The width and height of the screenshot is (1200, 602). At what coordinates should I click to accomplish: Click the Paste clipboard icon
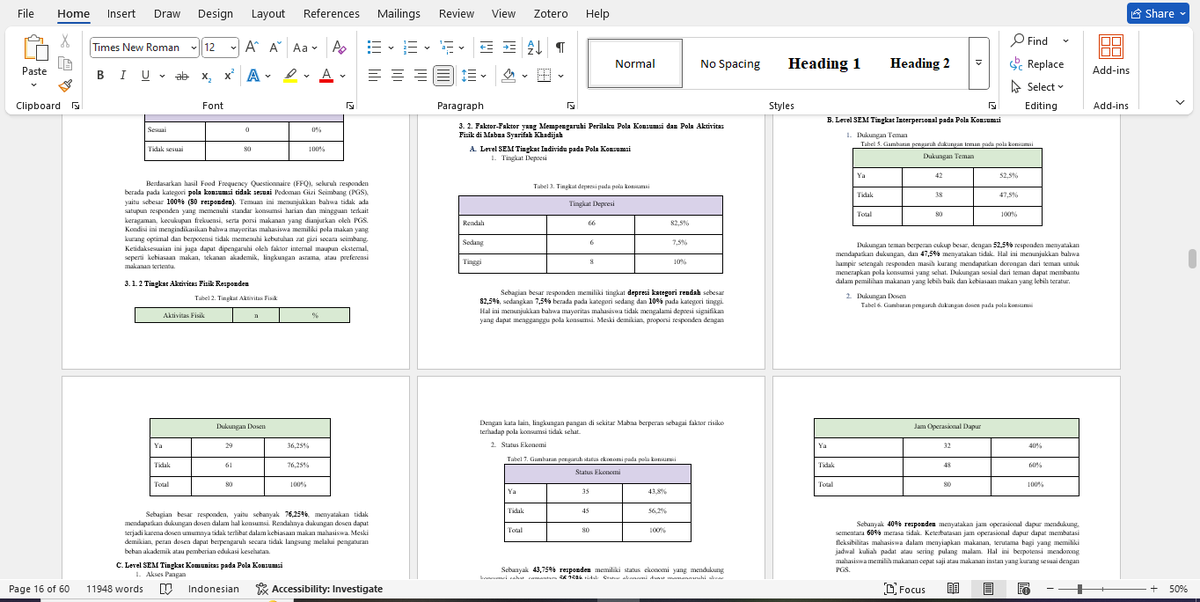coord(35,47)
